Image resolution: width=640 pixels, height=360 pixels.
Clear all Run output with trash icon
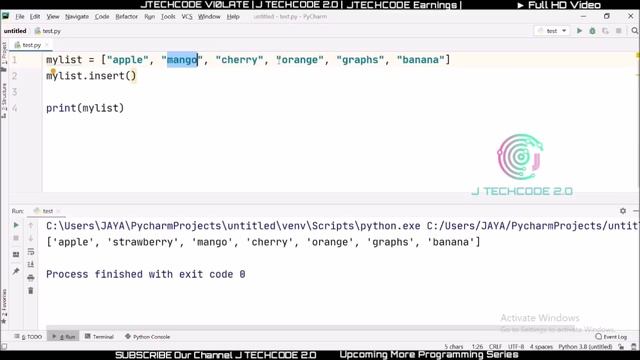point(31,291)
